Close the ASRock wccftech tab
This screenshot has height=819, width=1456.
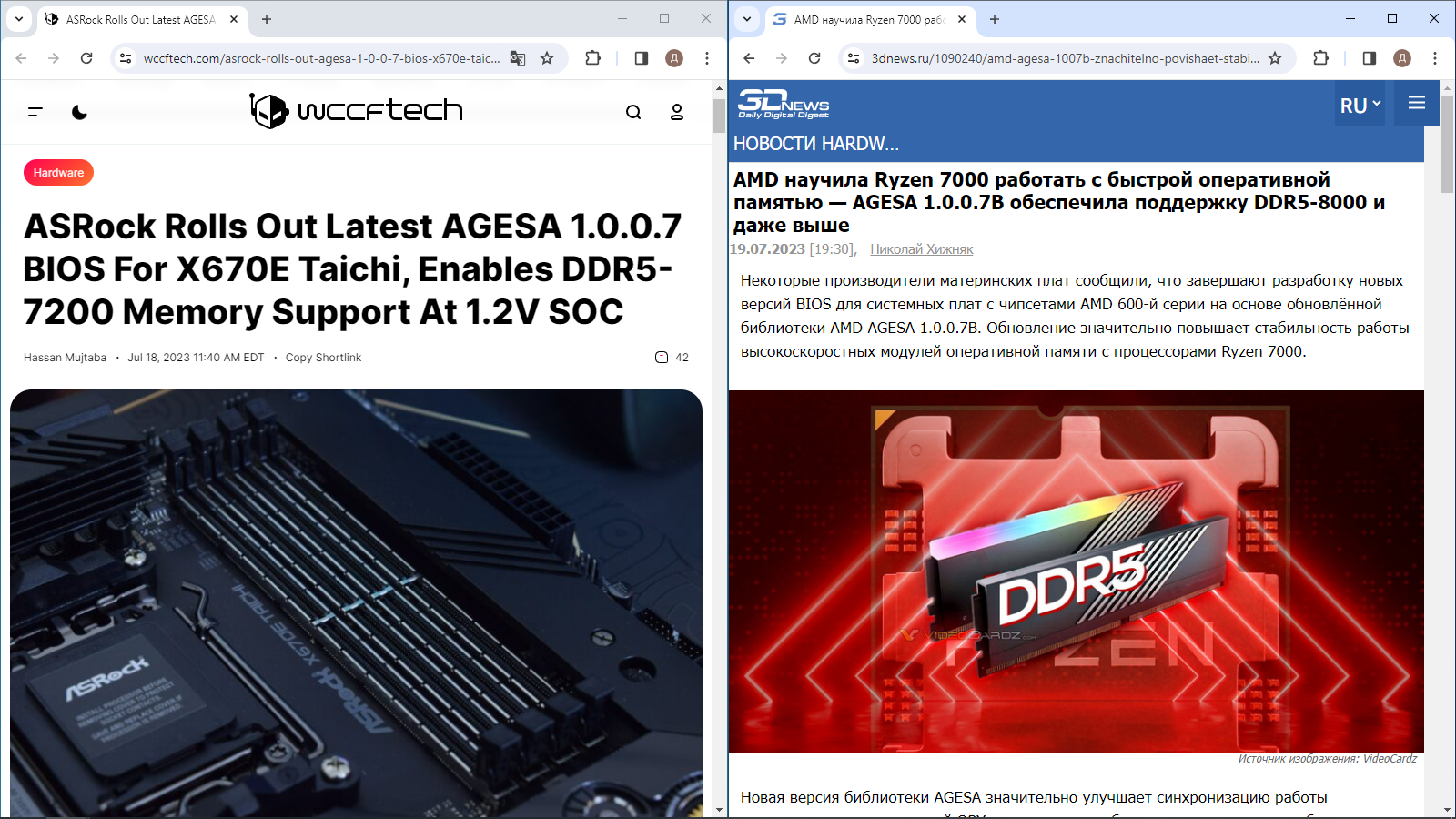[x=234, y=19]
